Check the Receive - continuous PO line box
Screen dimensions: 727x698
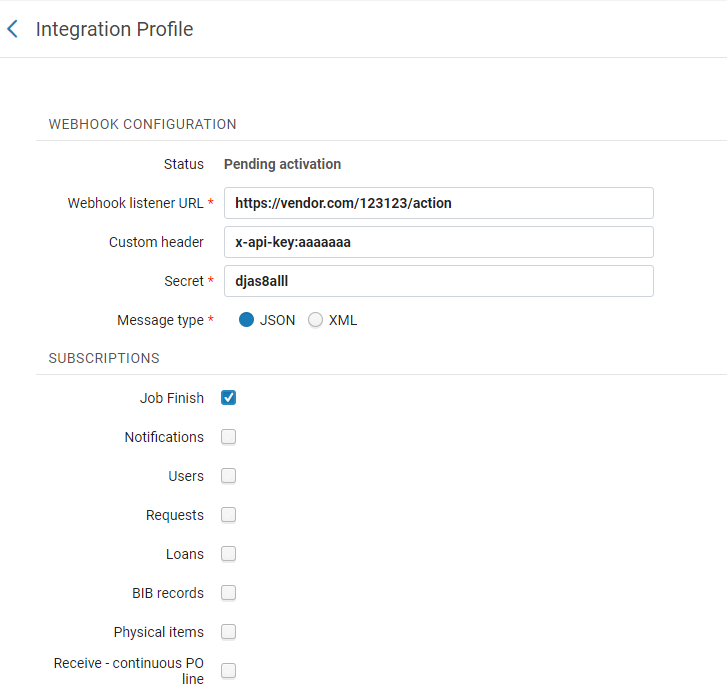pos(228,671)
